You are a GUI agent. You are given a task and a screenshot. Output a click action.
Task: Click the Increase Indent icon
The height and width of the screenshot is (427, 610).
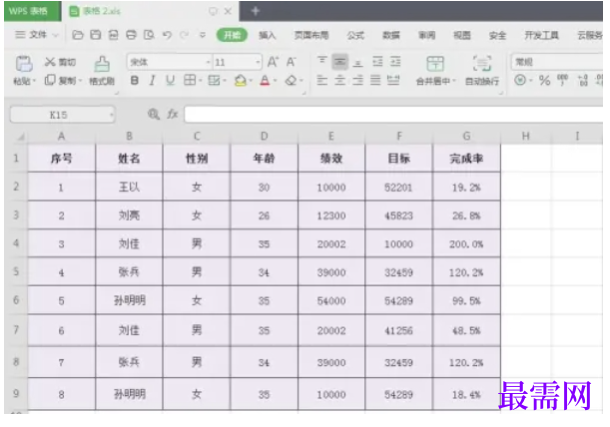click(395, 61)
